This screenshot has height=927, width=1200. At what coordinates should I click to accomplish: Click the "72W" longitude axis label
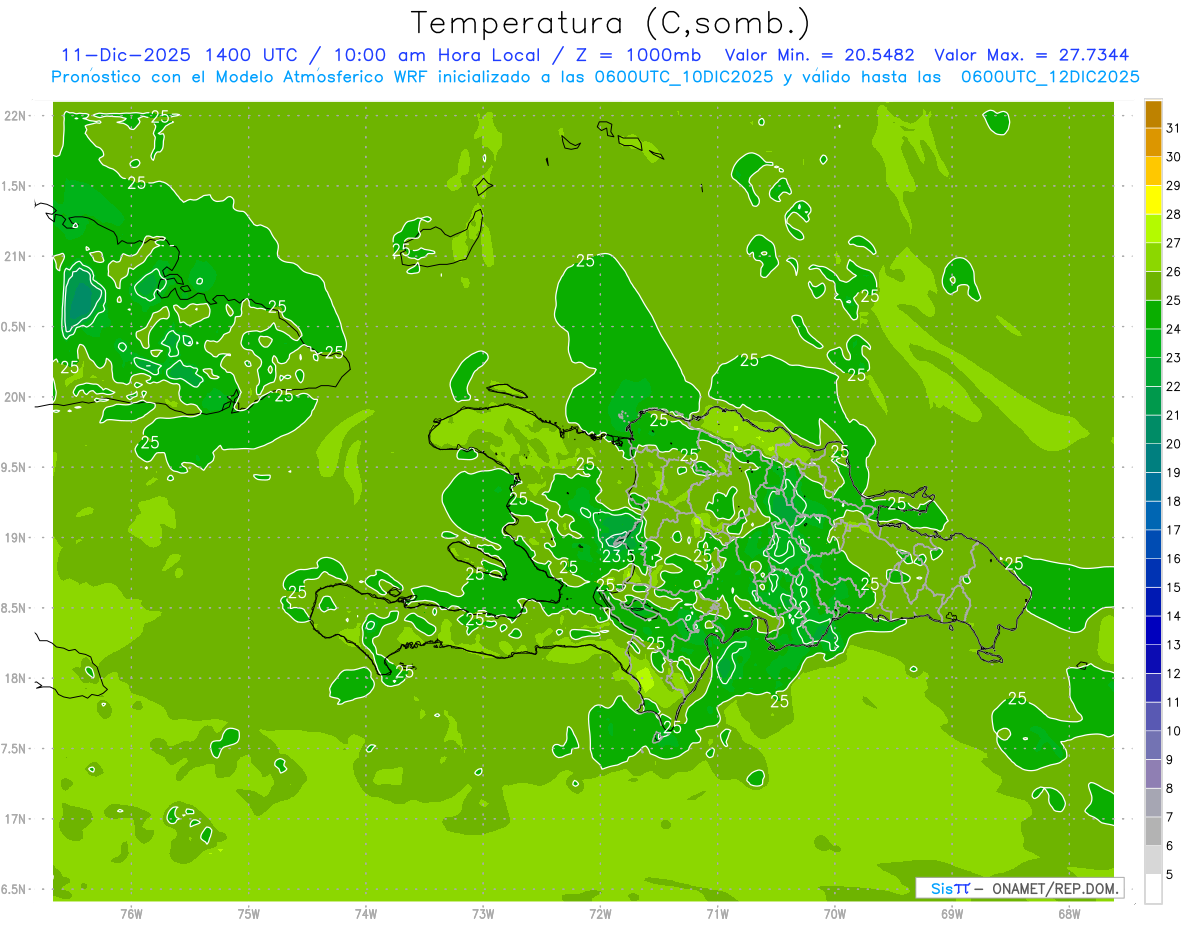click(601, 913)
